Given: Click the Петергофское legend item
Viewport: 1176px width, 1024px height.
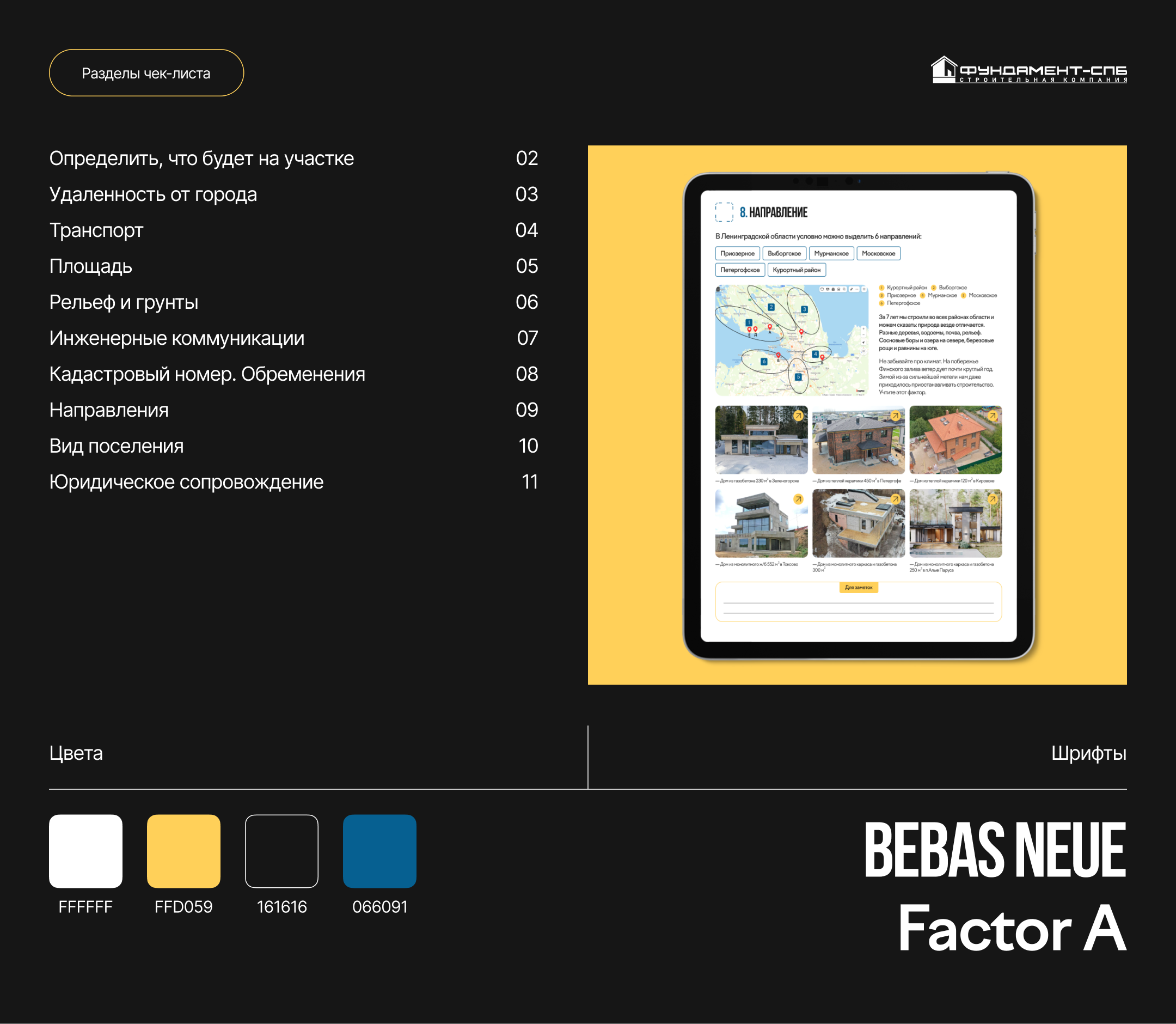Looking at the screenshot, I should pyautogui.click(x=899, y=303).
